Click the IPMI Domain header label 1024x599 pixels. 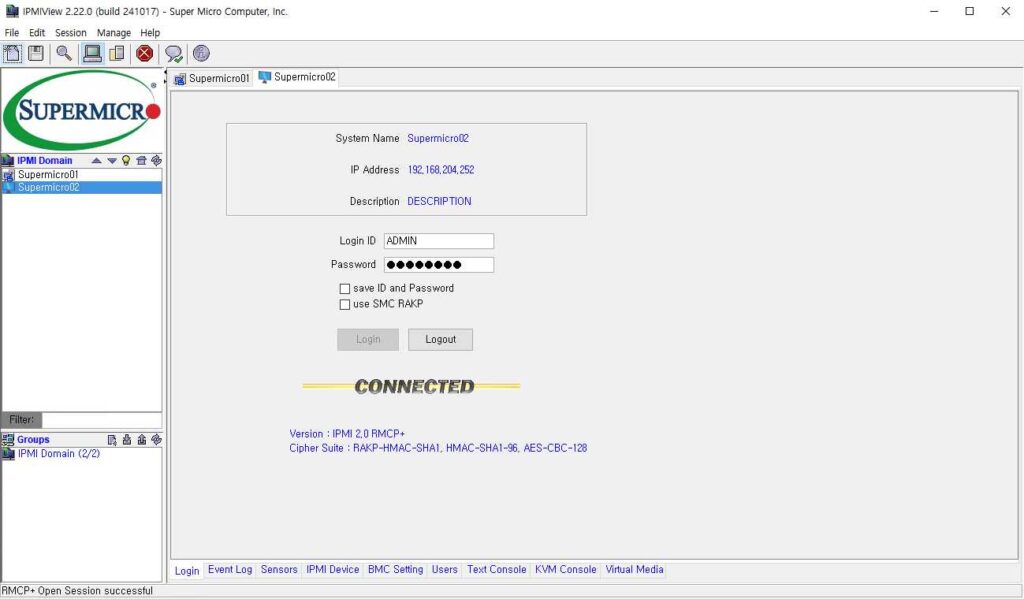[x=44, y=161]
